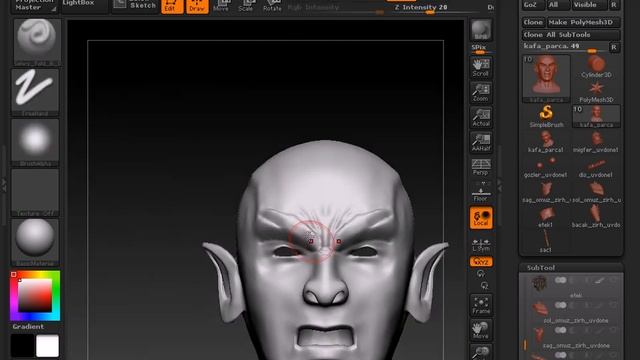Toggle Persp perspective view
The image size is (640, 360).
click(x=481, y=167)
